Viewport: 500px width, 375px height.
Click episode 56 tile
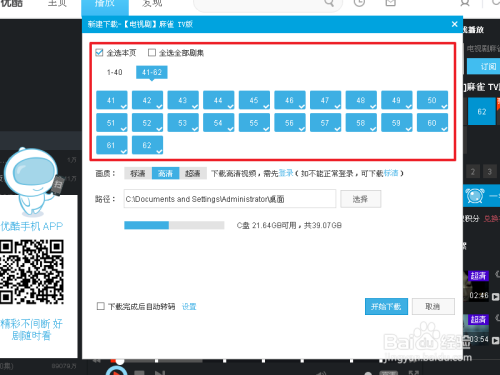coord(290,123)
